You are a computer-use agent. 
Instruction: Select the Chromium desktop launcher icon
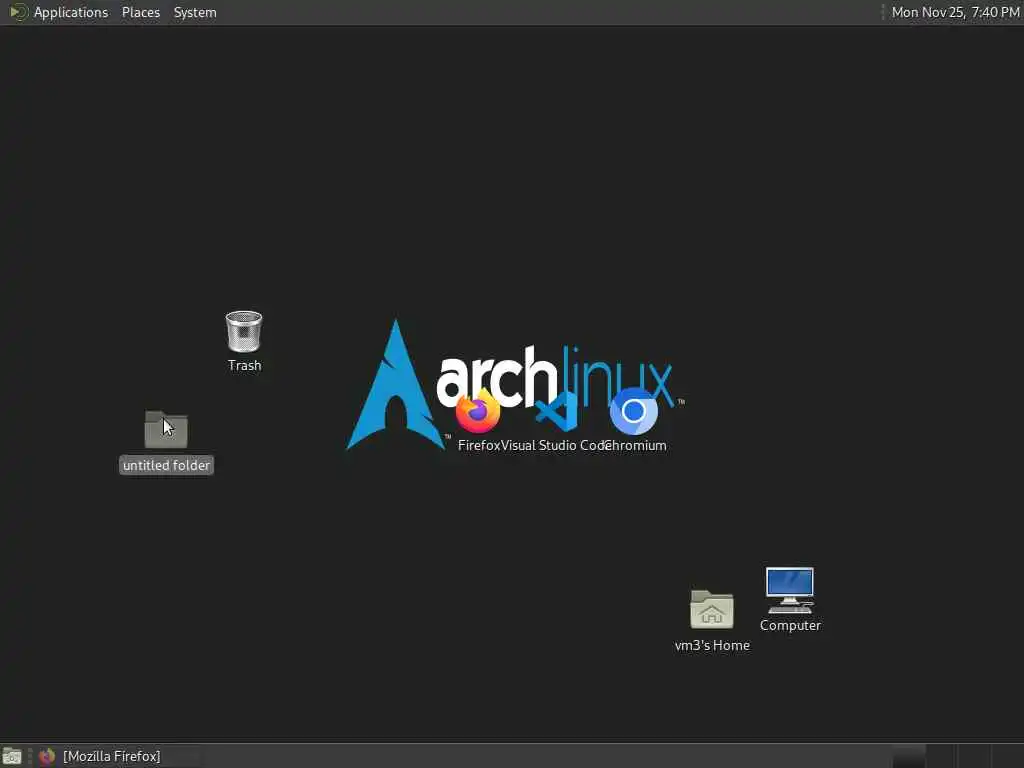pos(633,411)
